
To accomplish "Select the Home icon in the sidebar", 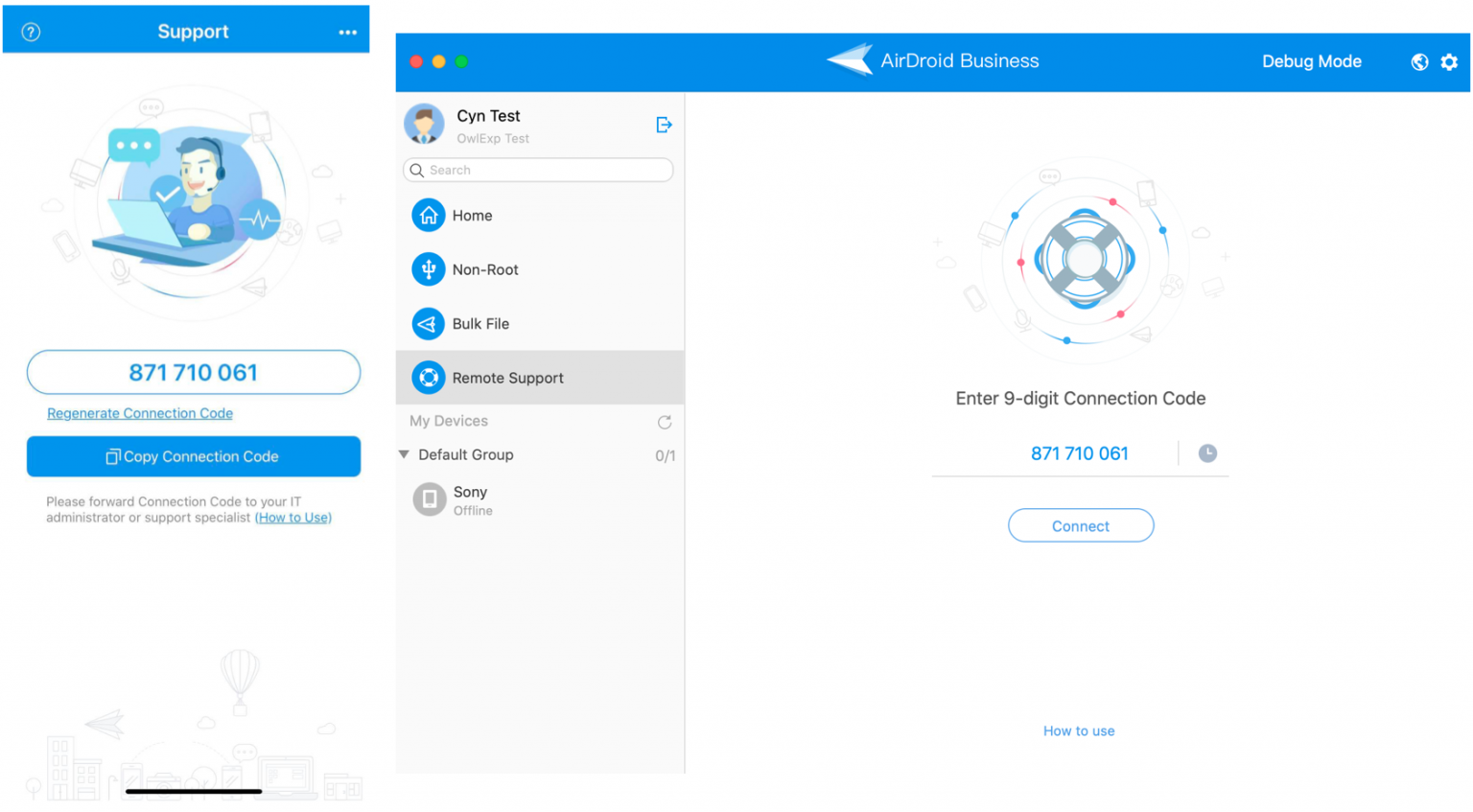I will (x=428, y=215).
